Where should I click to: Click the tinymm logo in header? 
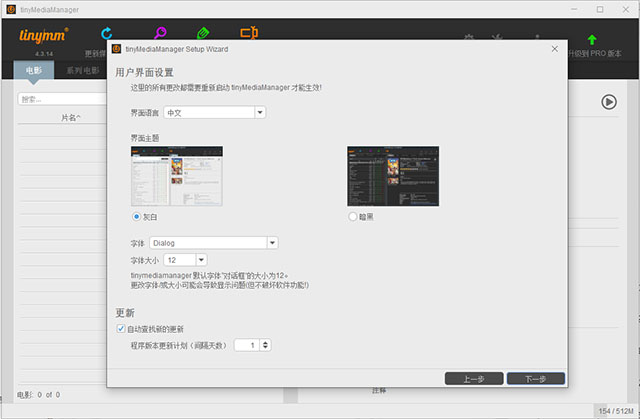39,38
